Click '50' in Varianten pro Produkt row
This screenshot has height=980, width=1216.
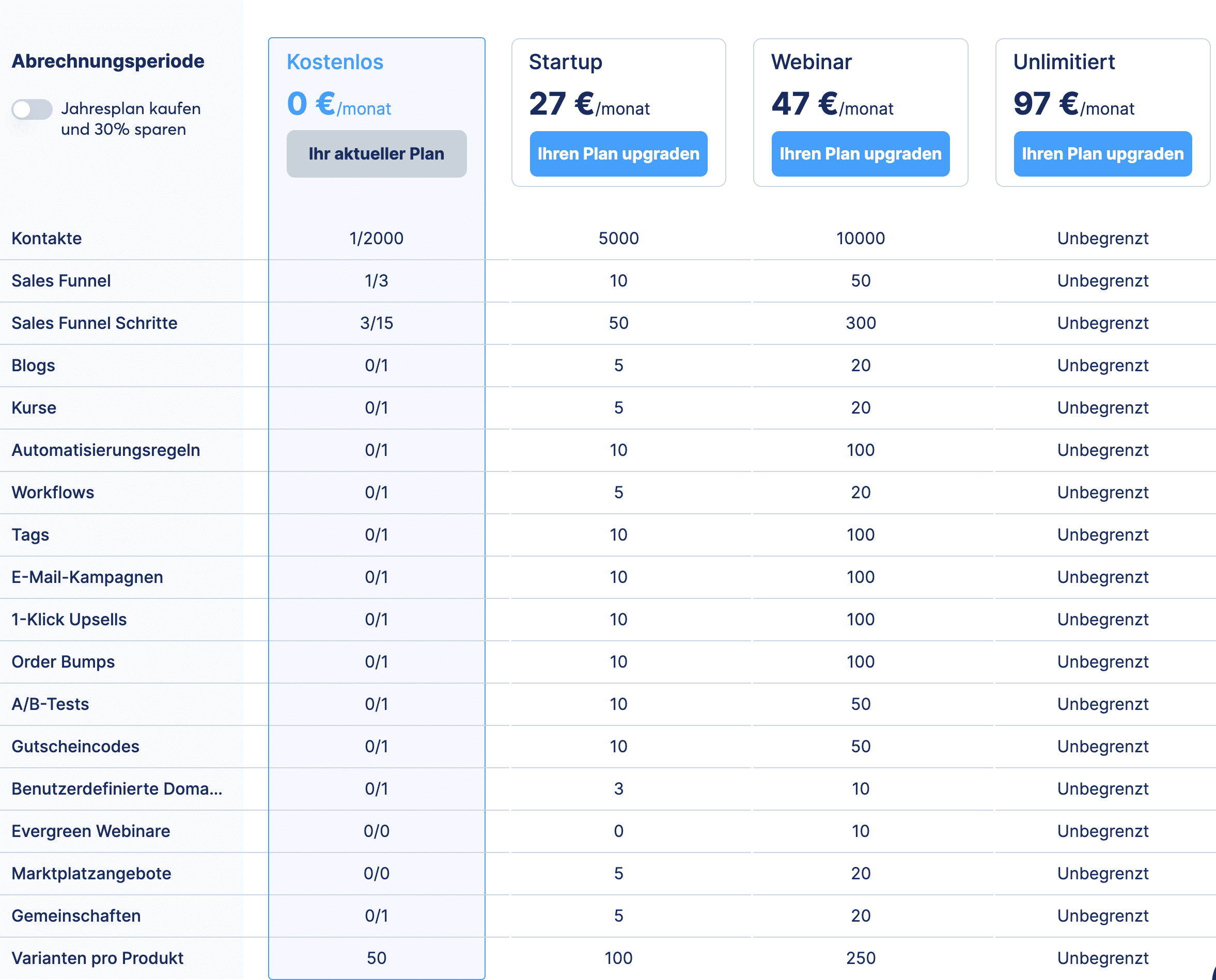tap(376, 958)
